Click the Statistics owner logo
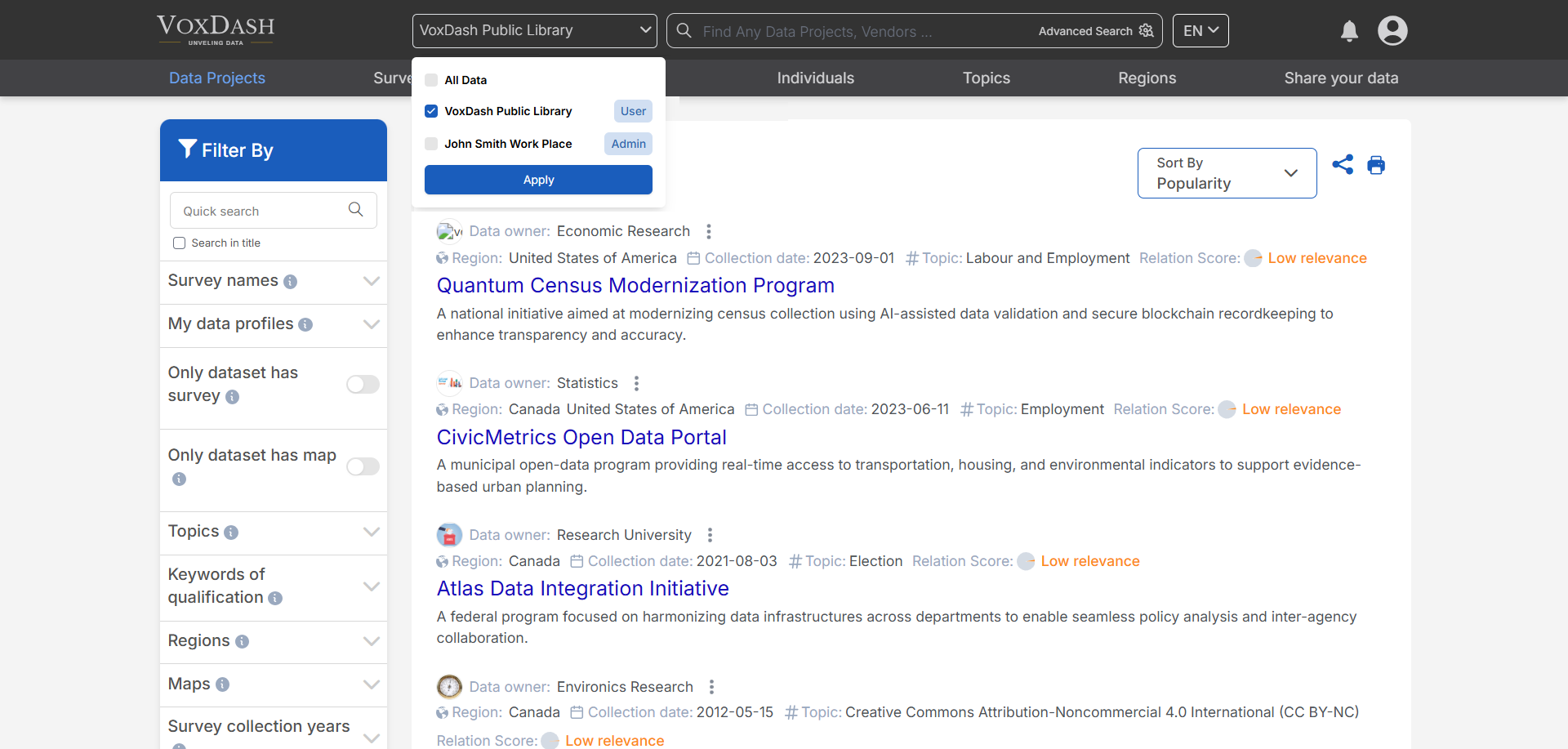Viewport: 1568px width, 749px height. tap(449, 383)
